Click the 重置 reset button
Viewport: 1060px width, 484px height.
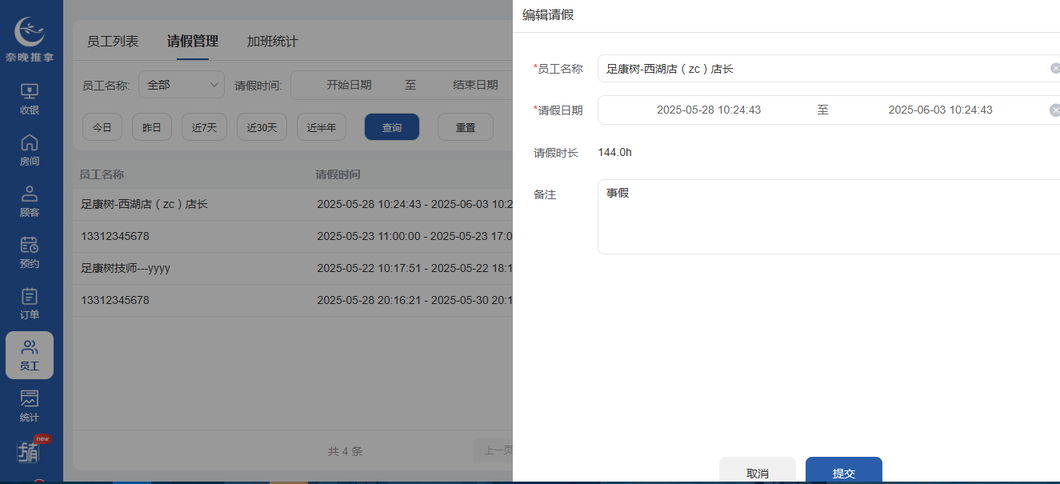coord(465,127)
